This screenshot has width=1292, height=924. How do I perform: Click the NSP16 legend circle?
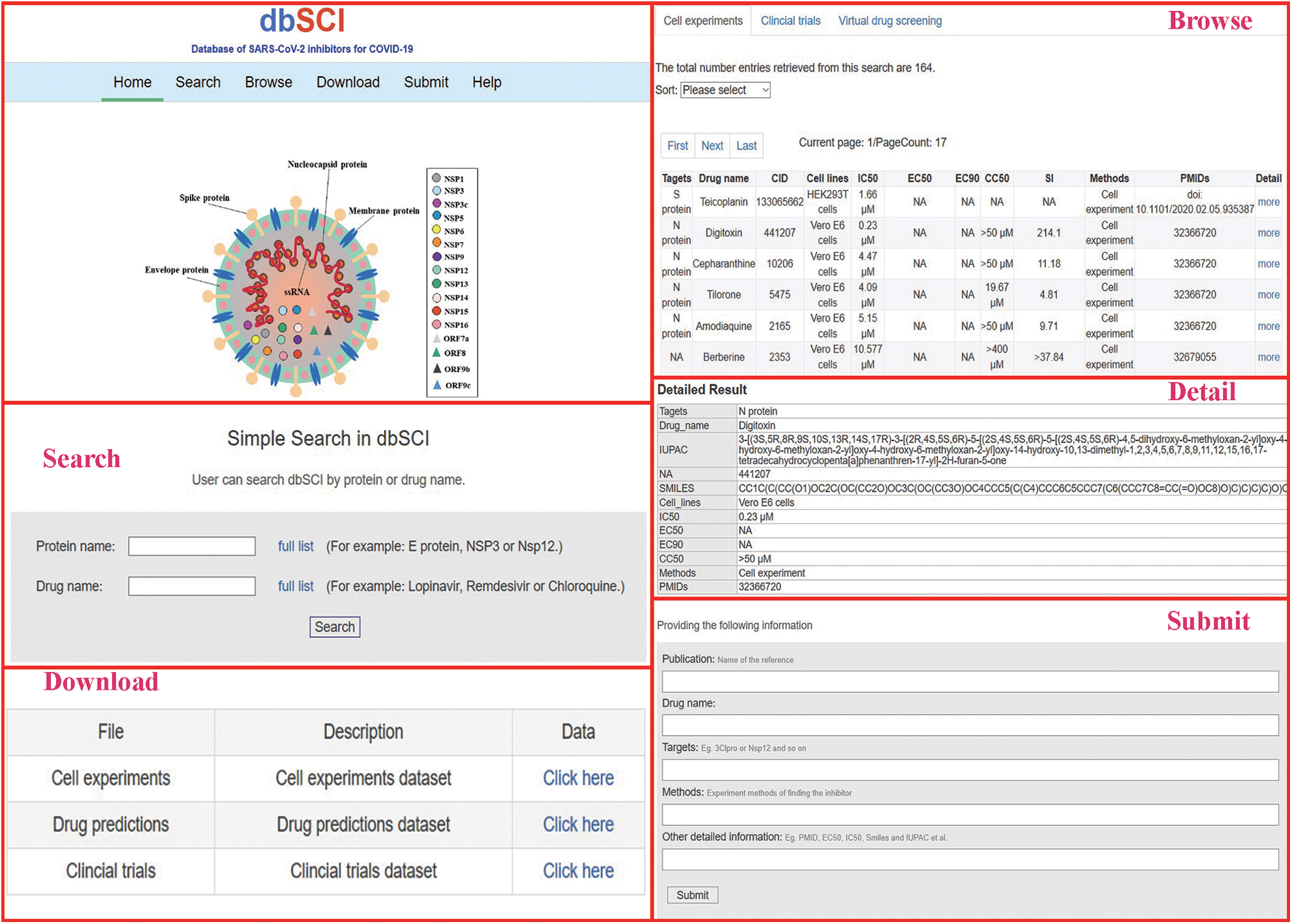click(x=436, y=325)
